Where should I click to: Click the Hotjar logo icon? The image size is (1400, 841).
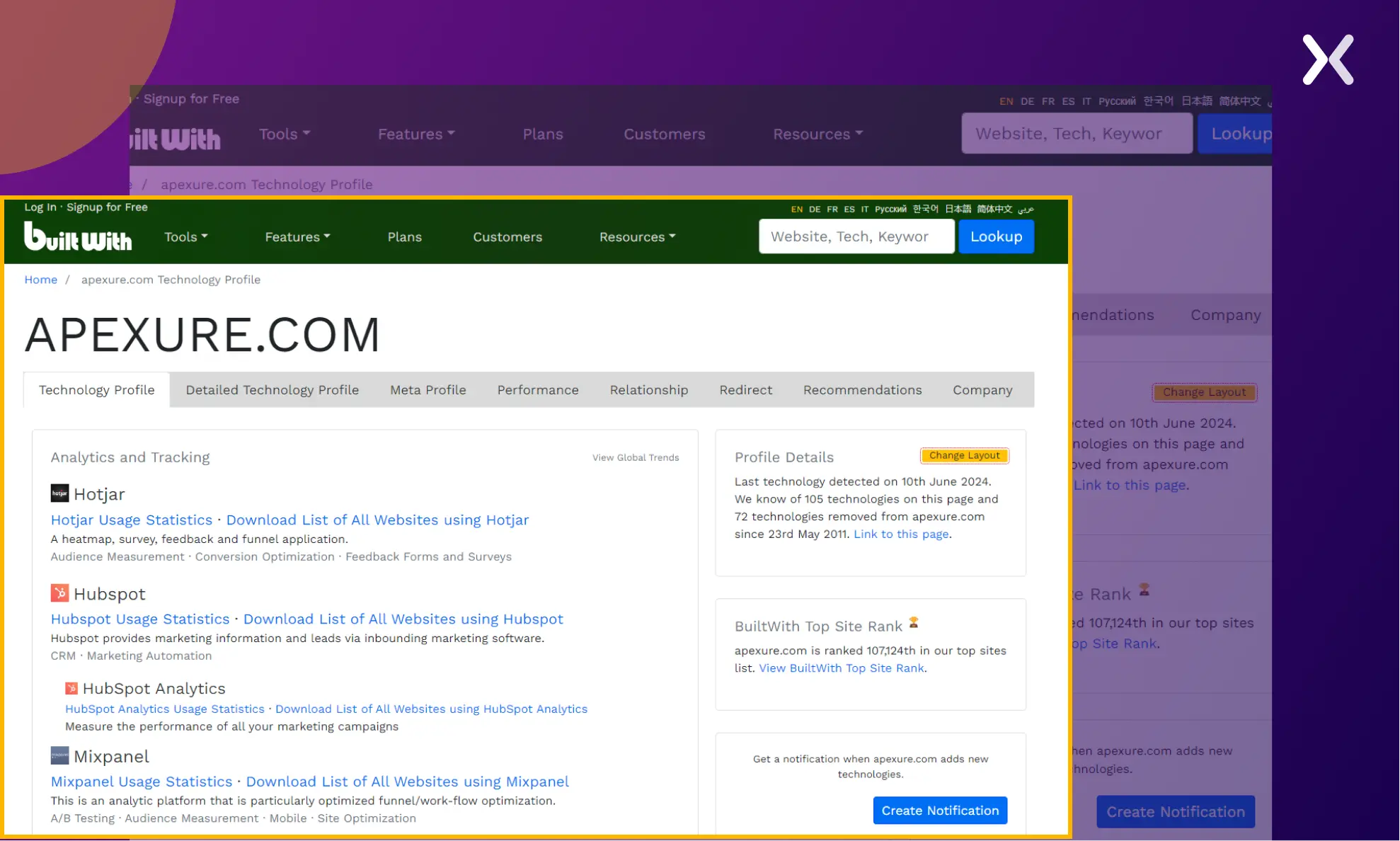[59, 493]
